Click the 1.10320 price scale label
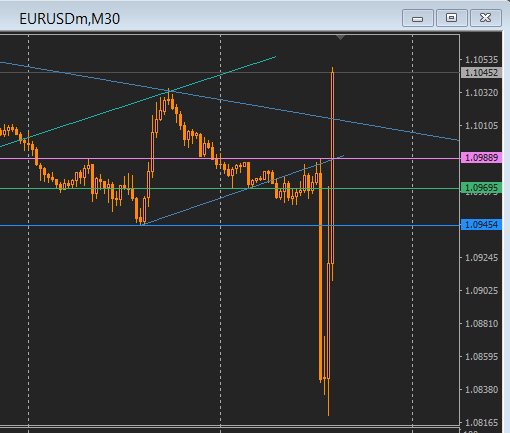510x433 pixels. [x=481, y=92]
